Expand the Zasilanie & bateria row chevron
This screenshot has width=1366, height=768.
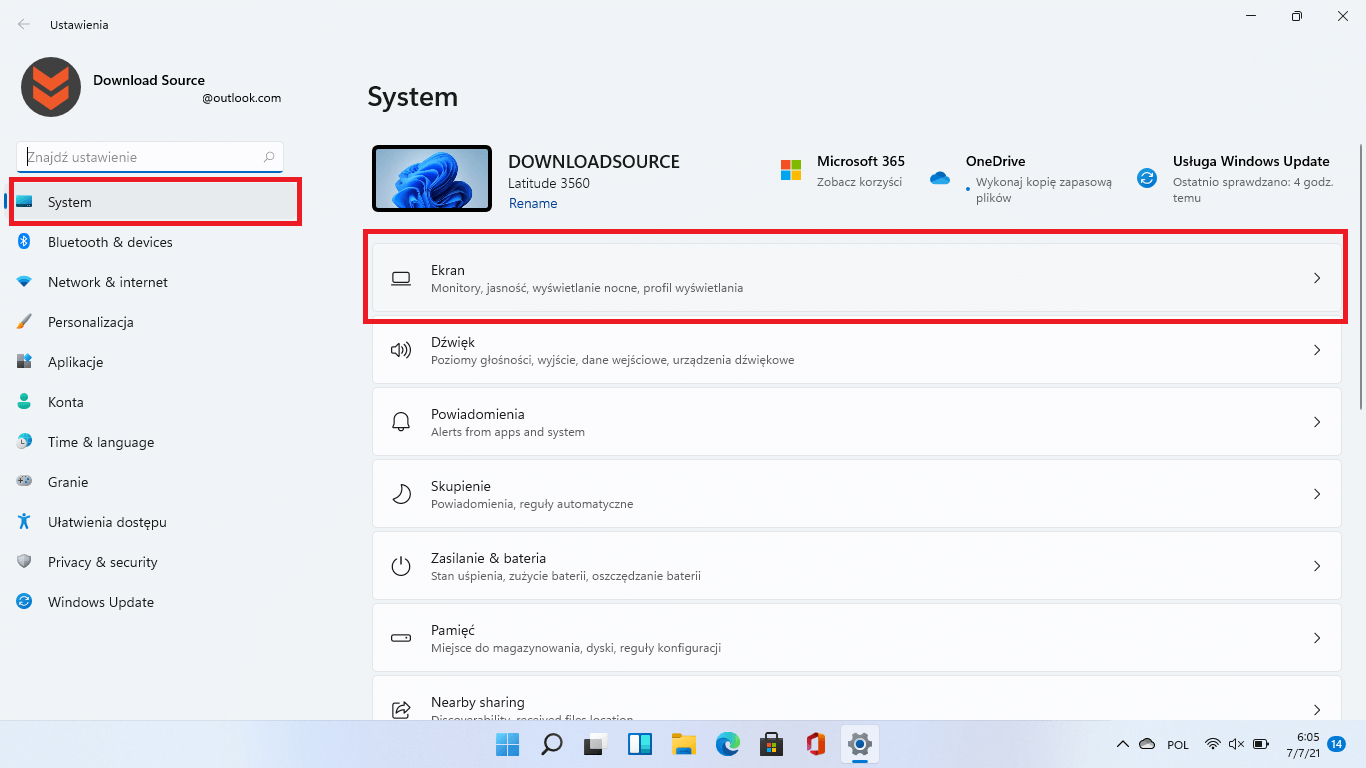click(1317, 566)
